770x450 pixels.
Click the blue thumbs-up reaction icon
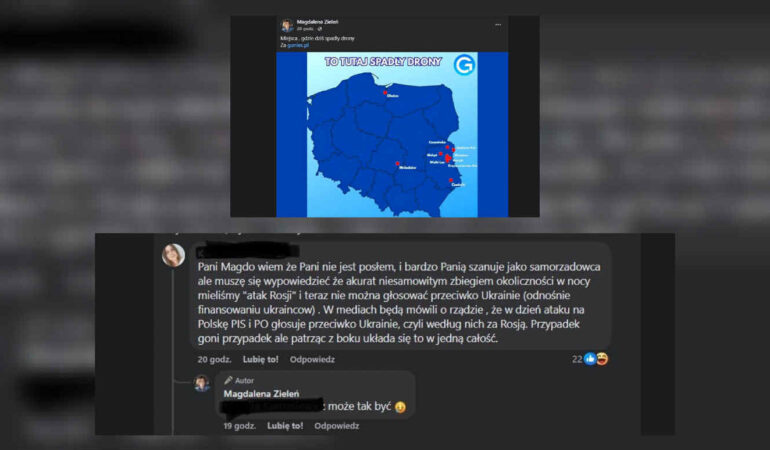tap(590, 359)
